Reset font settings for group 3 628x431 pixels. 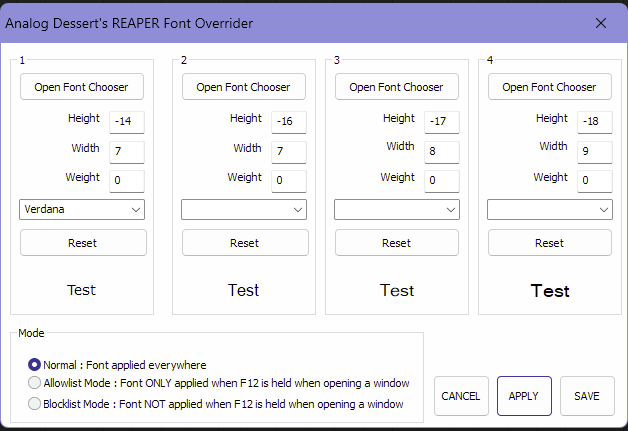[397, 243]
